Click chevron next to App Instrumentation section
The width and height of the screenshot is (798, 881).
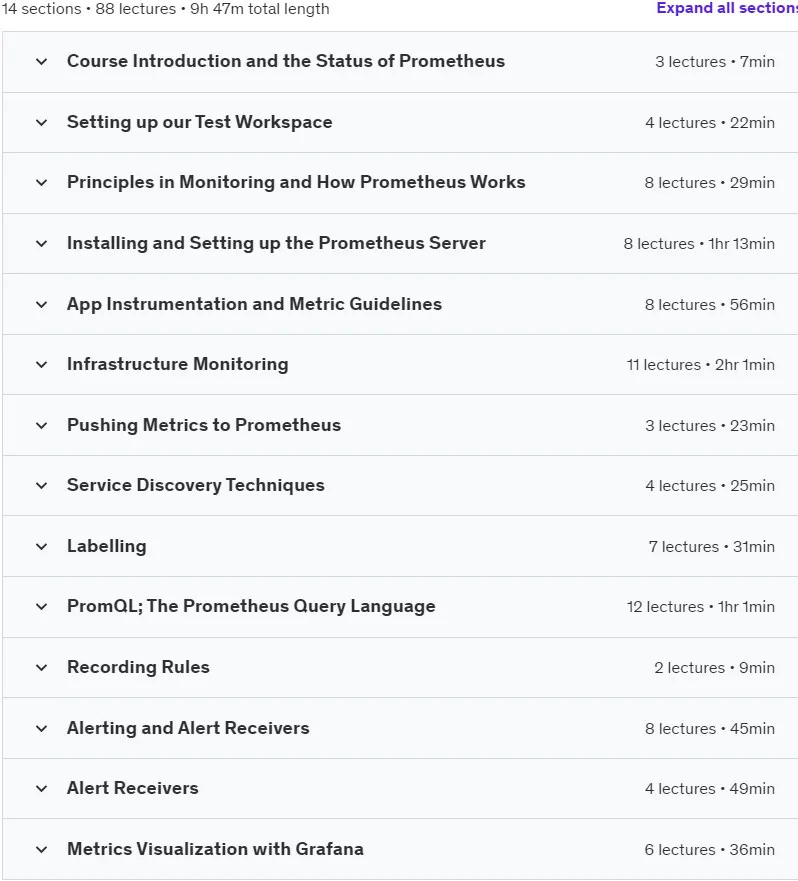click(x=42, y=305)
